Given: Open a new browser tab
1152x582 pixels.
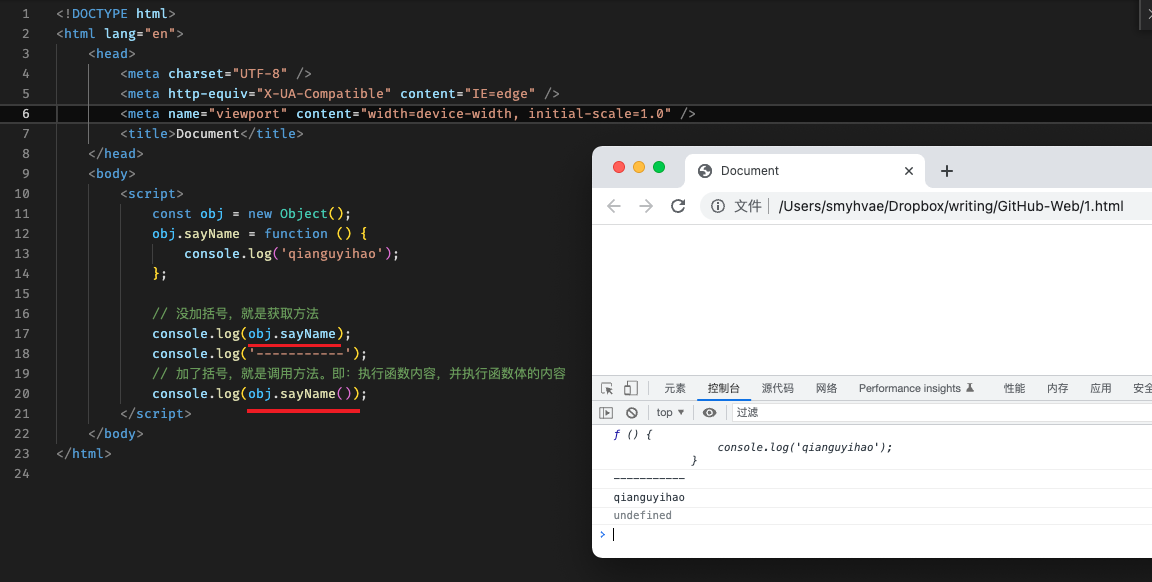Looking at the screenshot, I should point(947,170).
